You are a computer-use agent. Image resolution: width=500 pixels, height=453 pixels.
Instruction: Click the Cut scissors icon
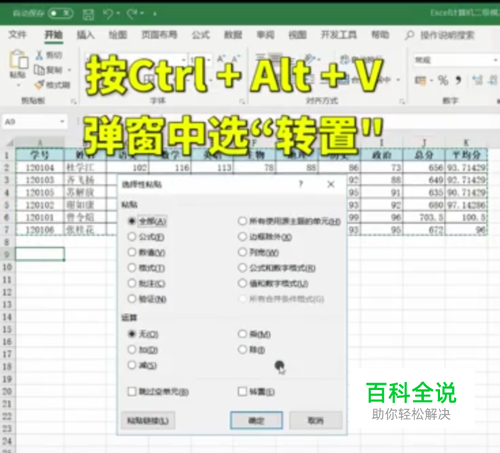point(39,55)
